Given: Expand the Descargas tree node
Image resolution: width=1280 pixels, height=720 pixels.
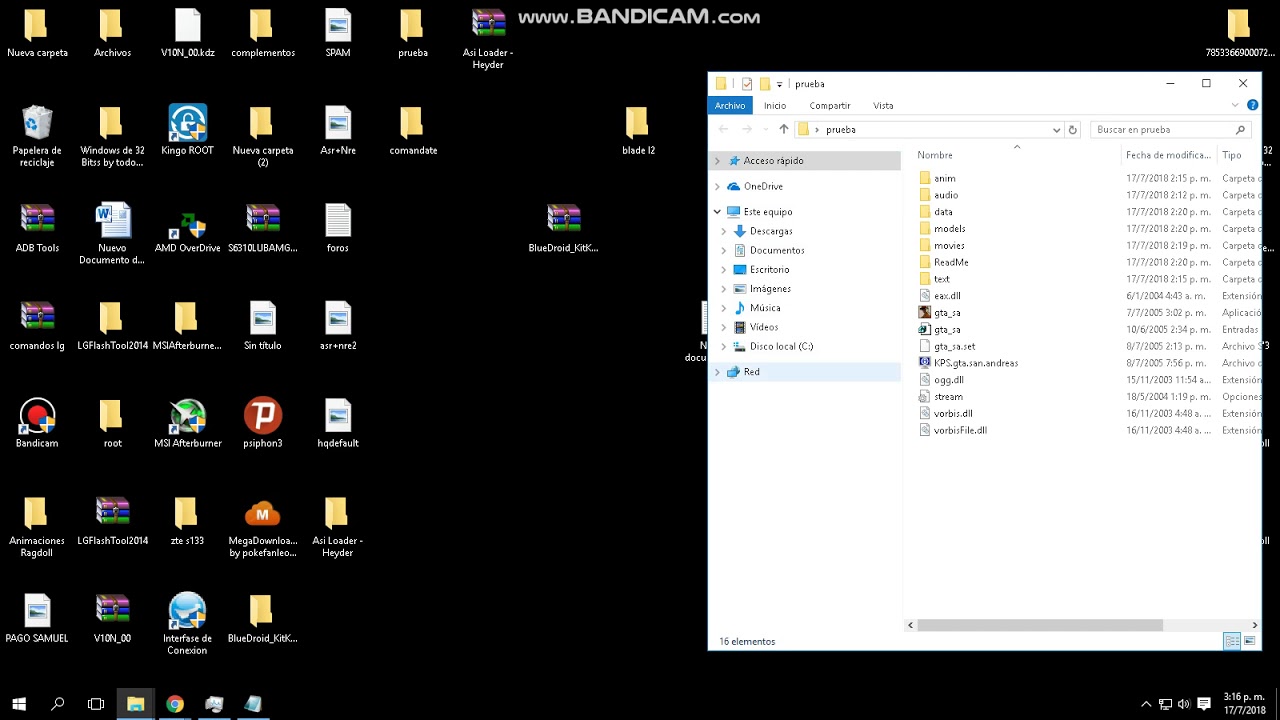Looking at the screenshot, I should pyautogui.click(x=724, y=231).
